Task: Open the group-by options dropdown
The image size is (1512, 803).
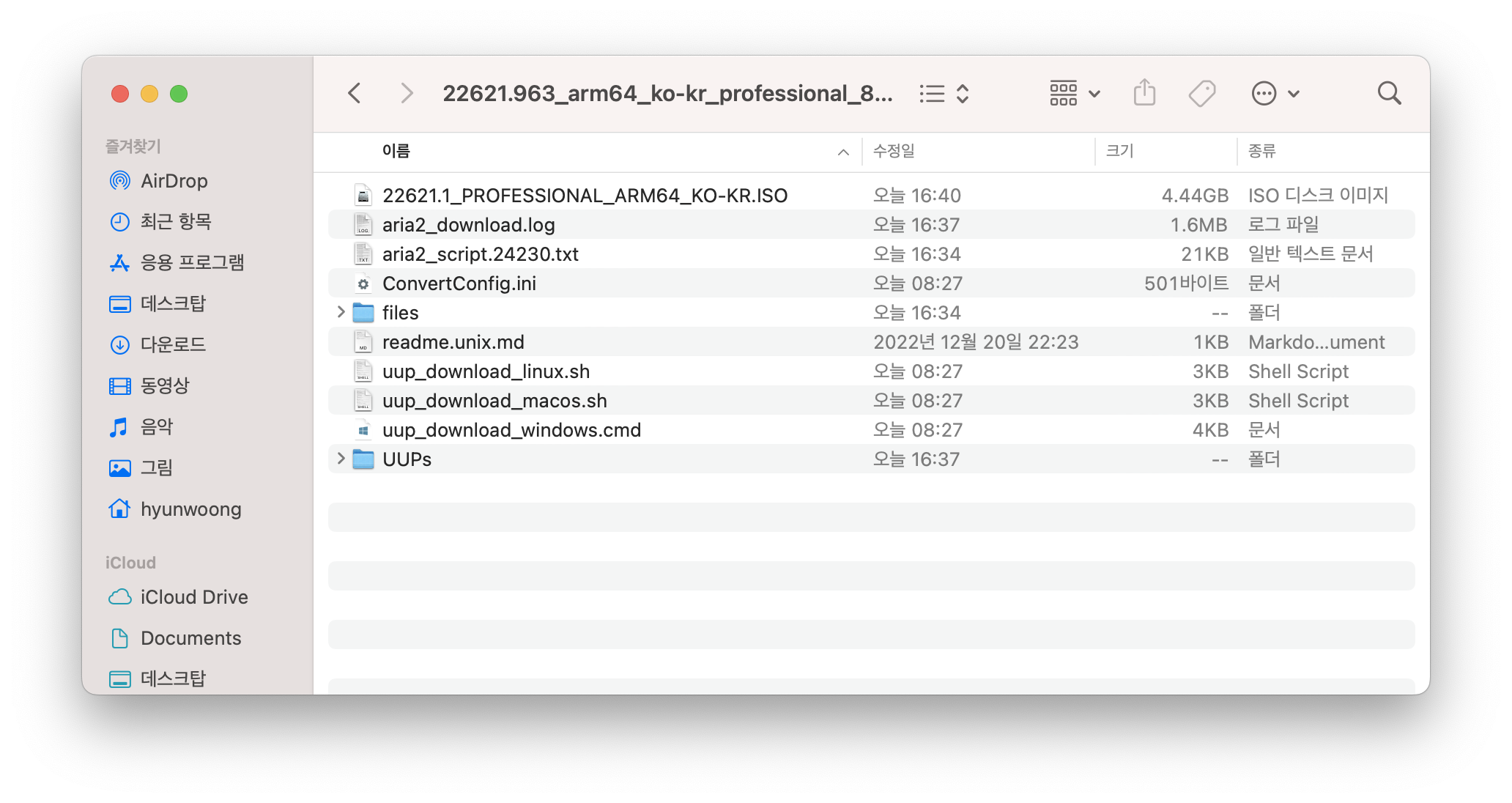Action: click(x=1074, y=93)
